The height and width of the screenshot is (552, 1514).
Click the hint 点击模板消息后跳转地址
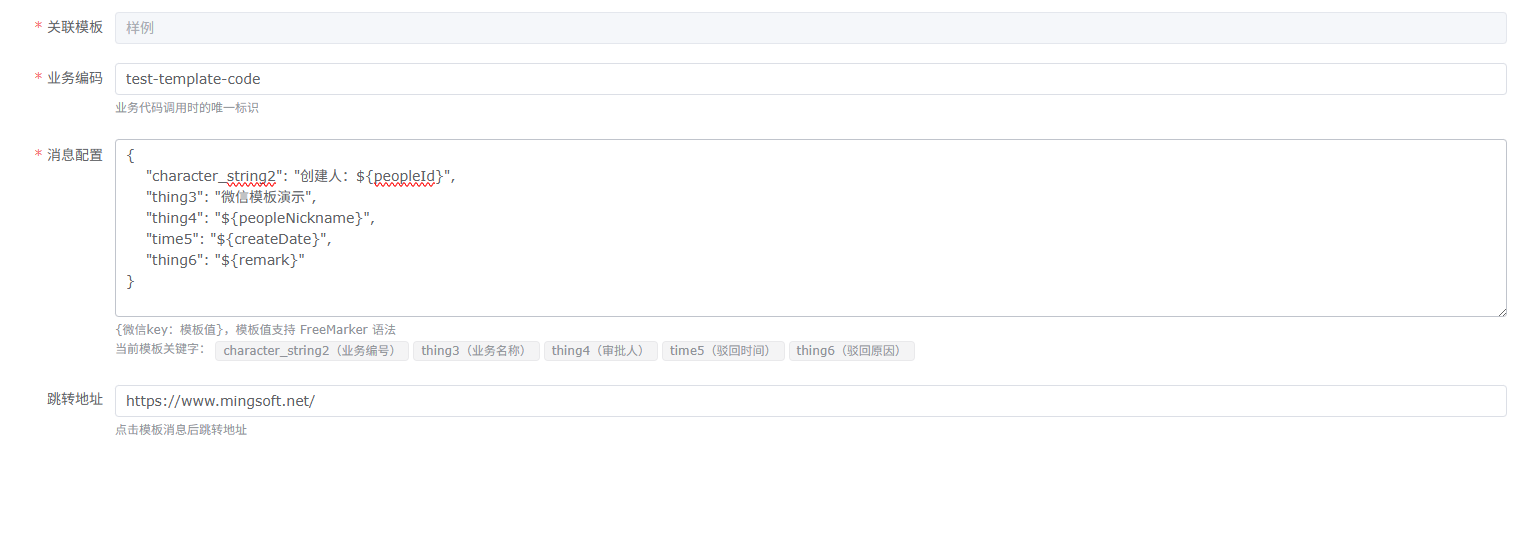point(181,430)
